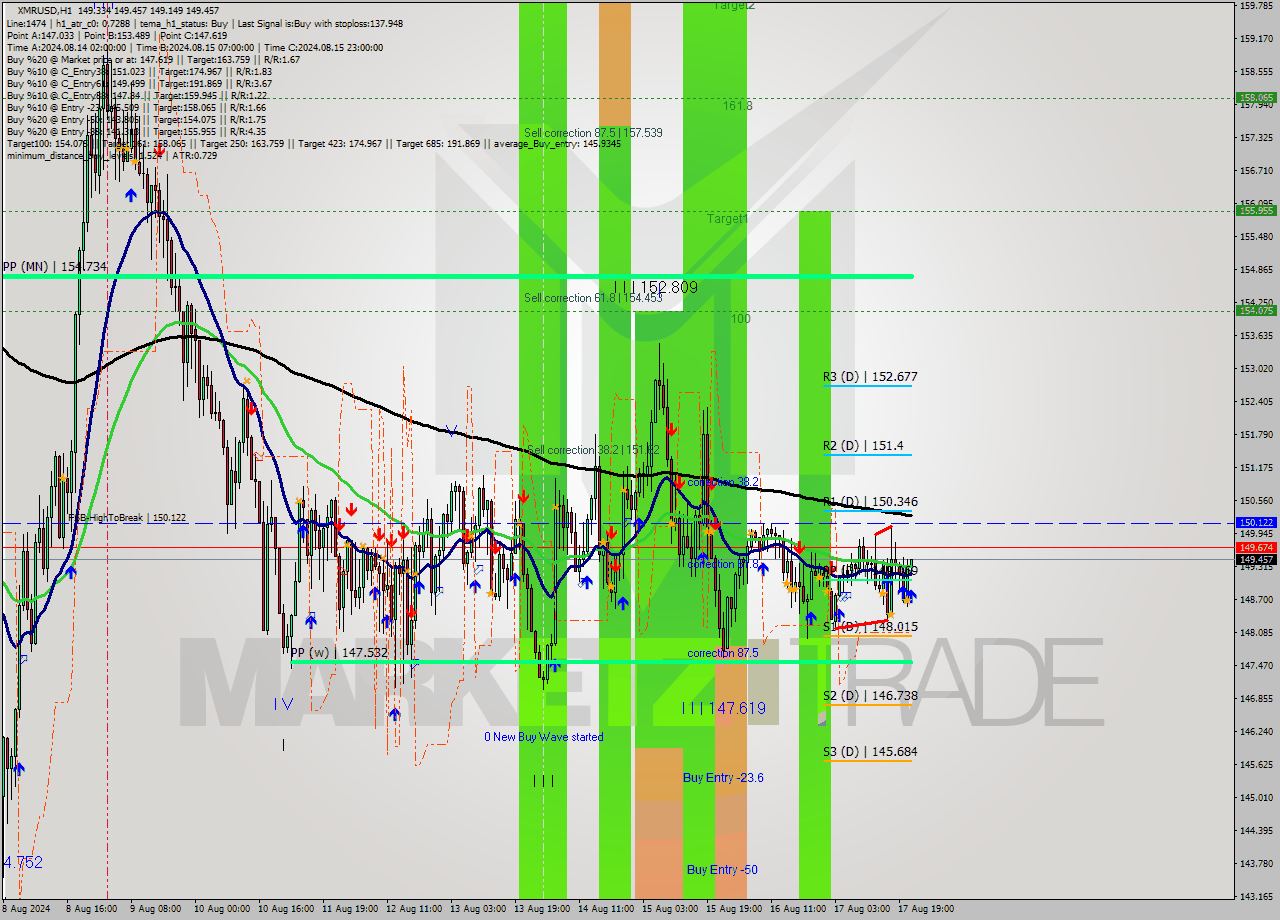Click the 10 Aug 16:00 time axis label
1280x920 pixels.
tap(284, 909)
